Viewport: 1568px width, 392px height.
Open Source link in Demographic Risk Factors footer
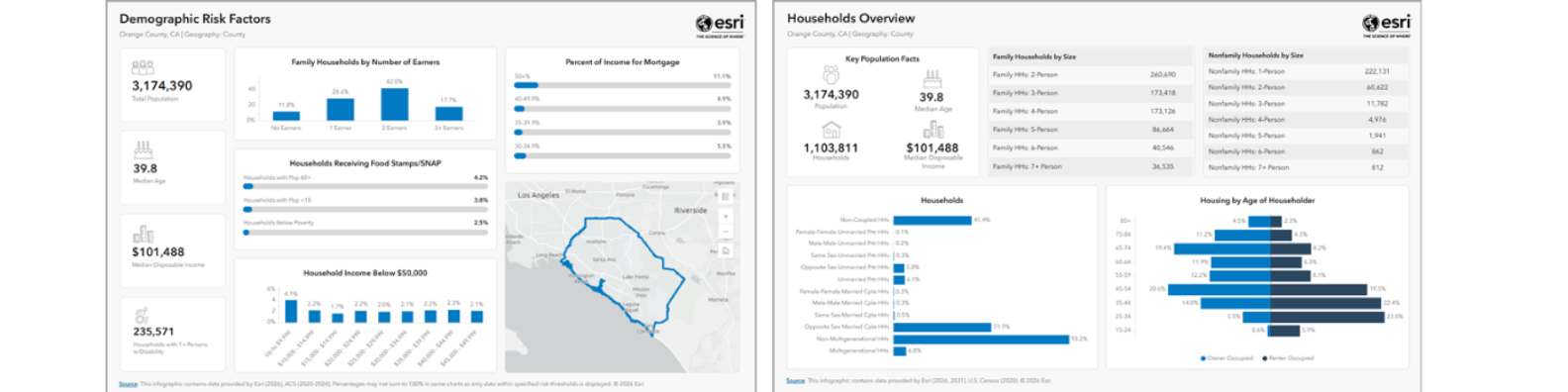click(x=128, y=384)
